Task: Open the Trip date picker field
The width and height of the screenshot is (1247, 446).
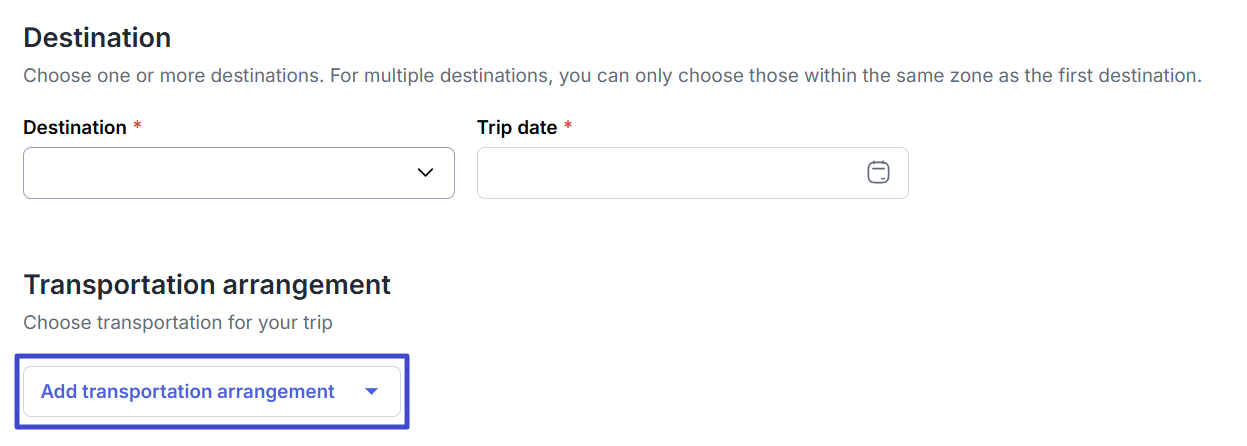Action: coord(693,173)
